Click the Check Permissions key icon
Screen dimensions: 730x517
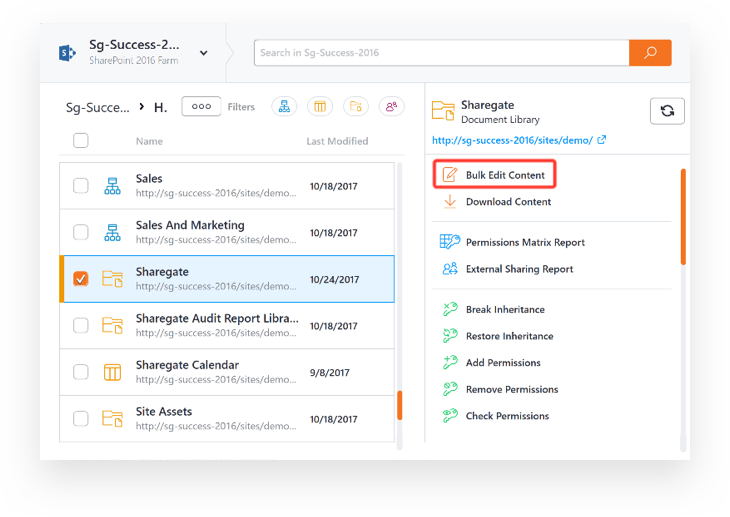click(x=450, y=415)
